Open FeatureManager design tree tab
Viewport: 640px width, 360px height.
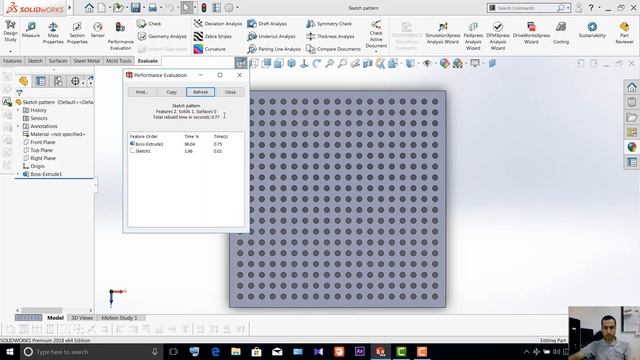[23, 81]
